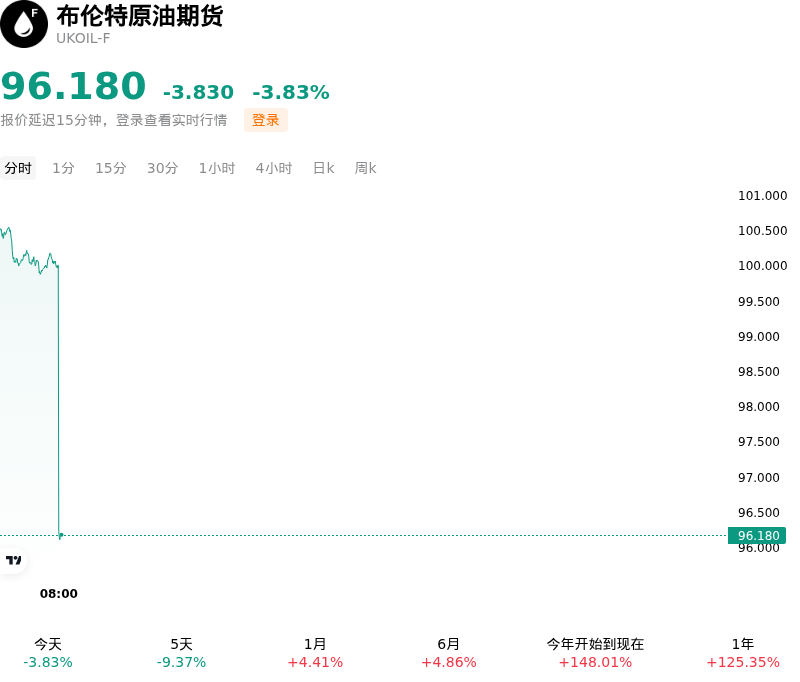This screenshot has width=800, height=682.
Task: Click the 101.000 price axis label
Action: click(x=762, y=195)
